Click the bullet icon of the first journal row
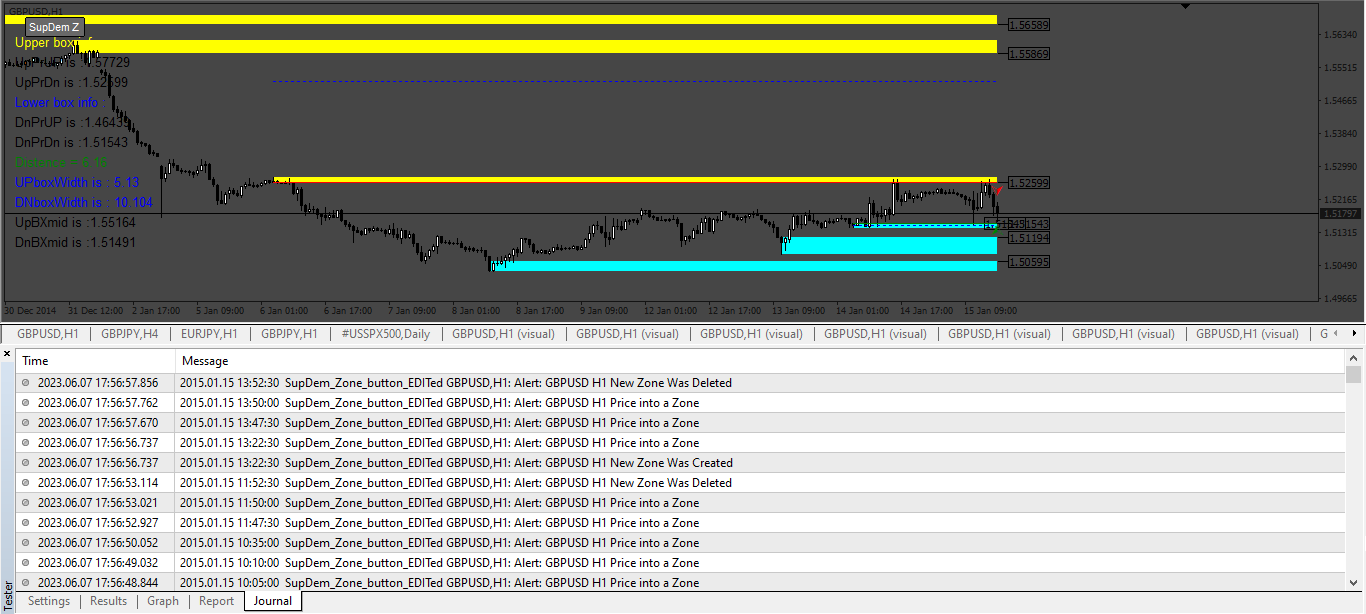 pyautogui.click(x=26, y=383)
